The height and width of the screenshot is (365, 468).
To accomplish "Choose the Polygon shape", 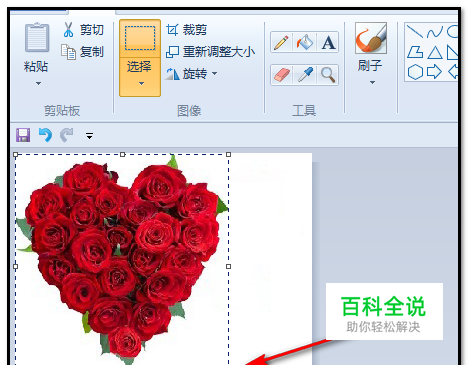I will [415, 52].
